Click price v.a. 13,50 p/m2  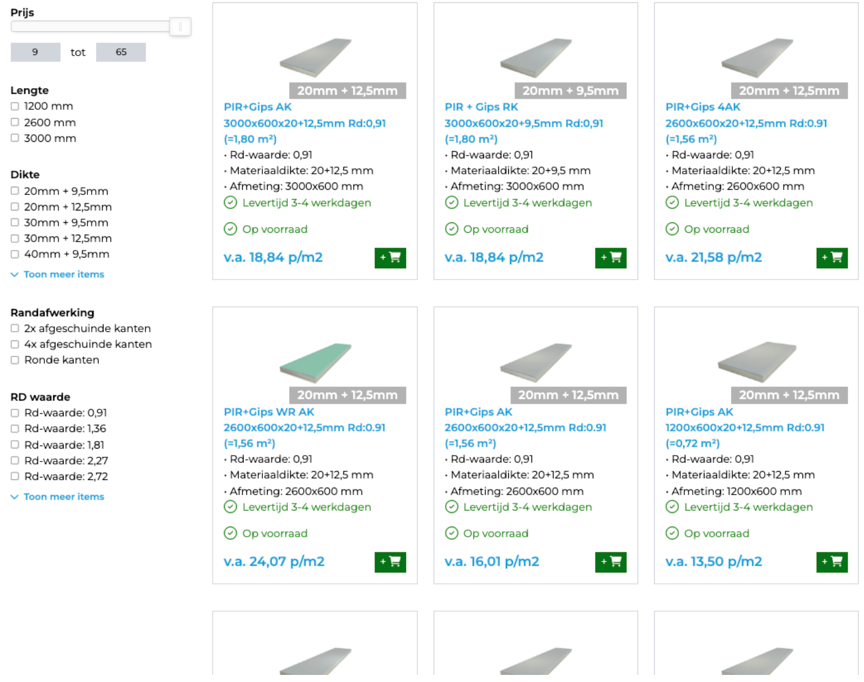click(x=714, y=562)
